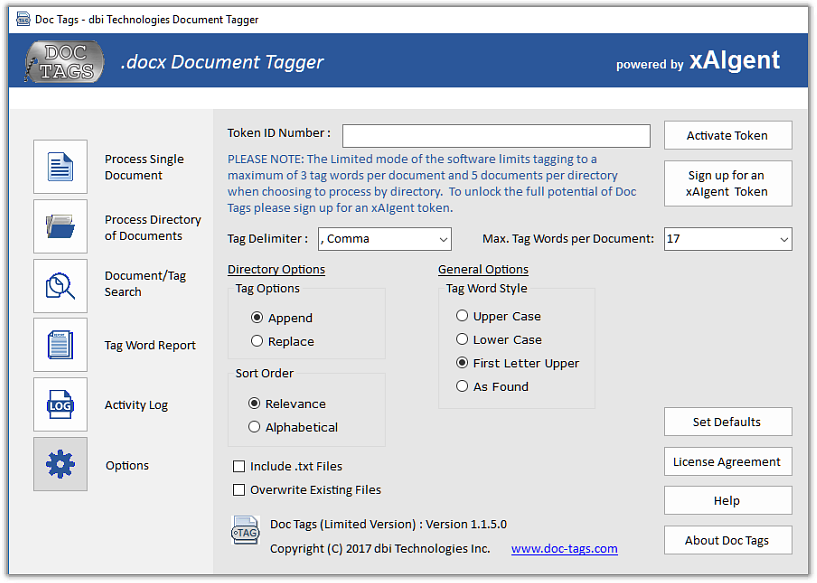This screenshot has width=817, height=583.
Task: Select the Process Directory folder icon
Action: (x=60, y=227)
